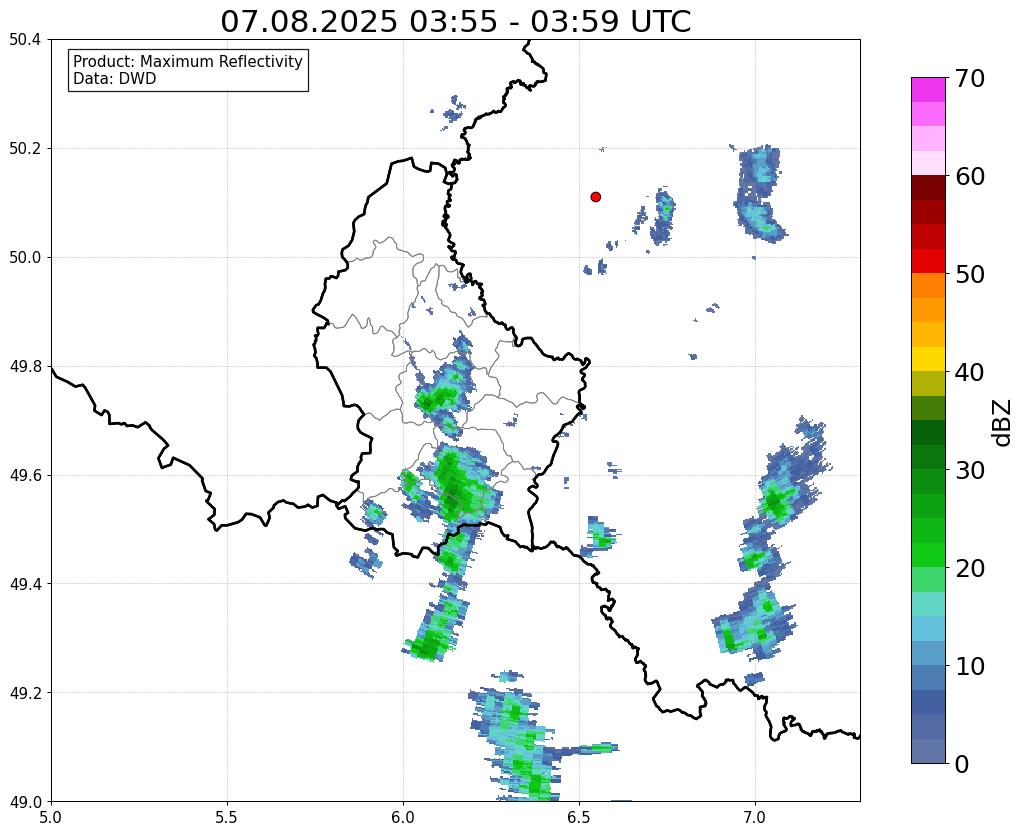The image size is (1023, 834).
Task: Click the colorbar tick label 30
Action: [970, 470]
